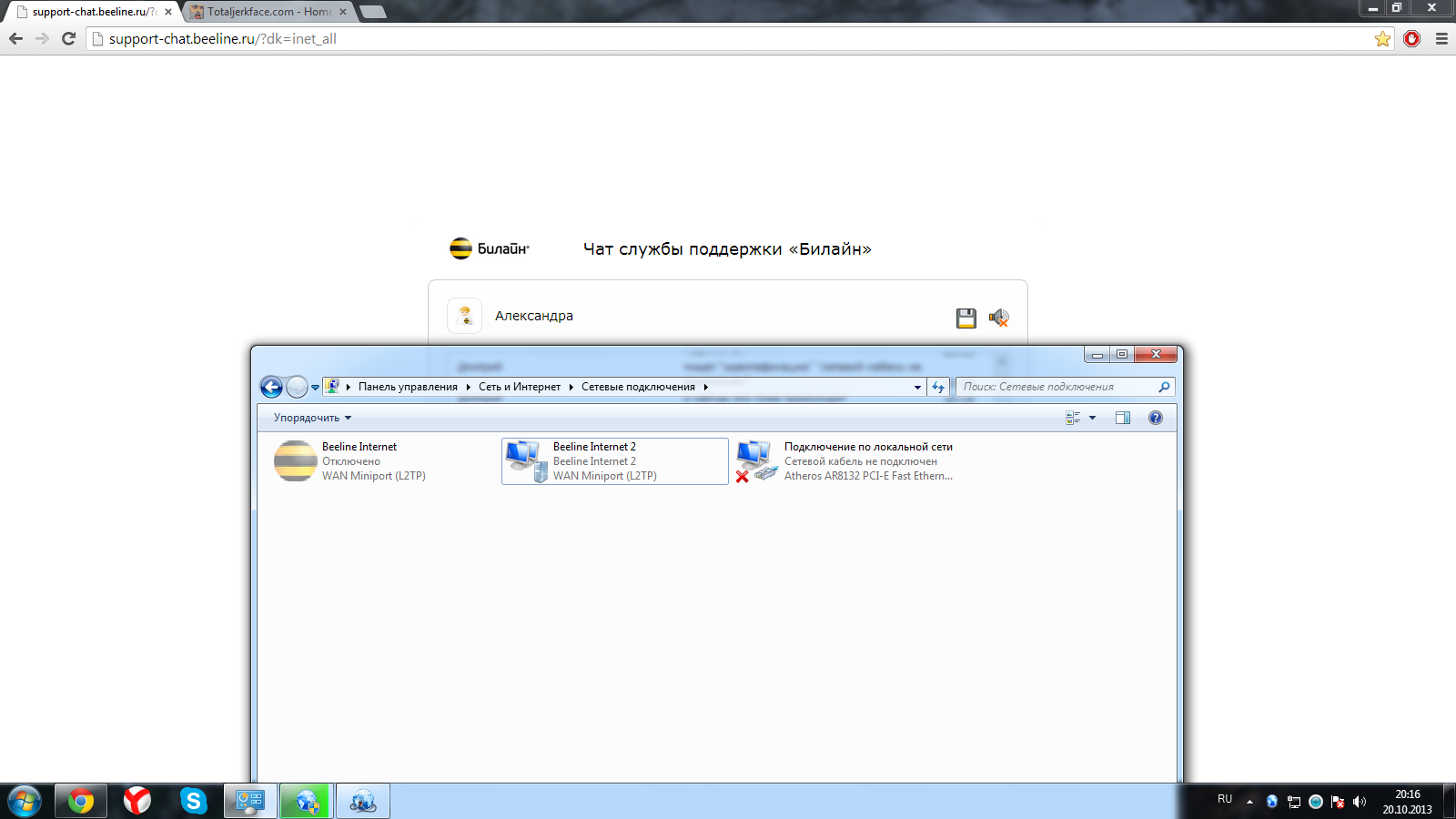This screenshot has width=1456, height=819.
Task: Open Skype from the taskbar
Action: (x=194, y=802)
